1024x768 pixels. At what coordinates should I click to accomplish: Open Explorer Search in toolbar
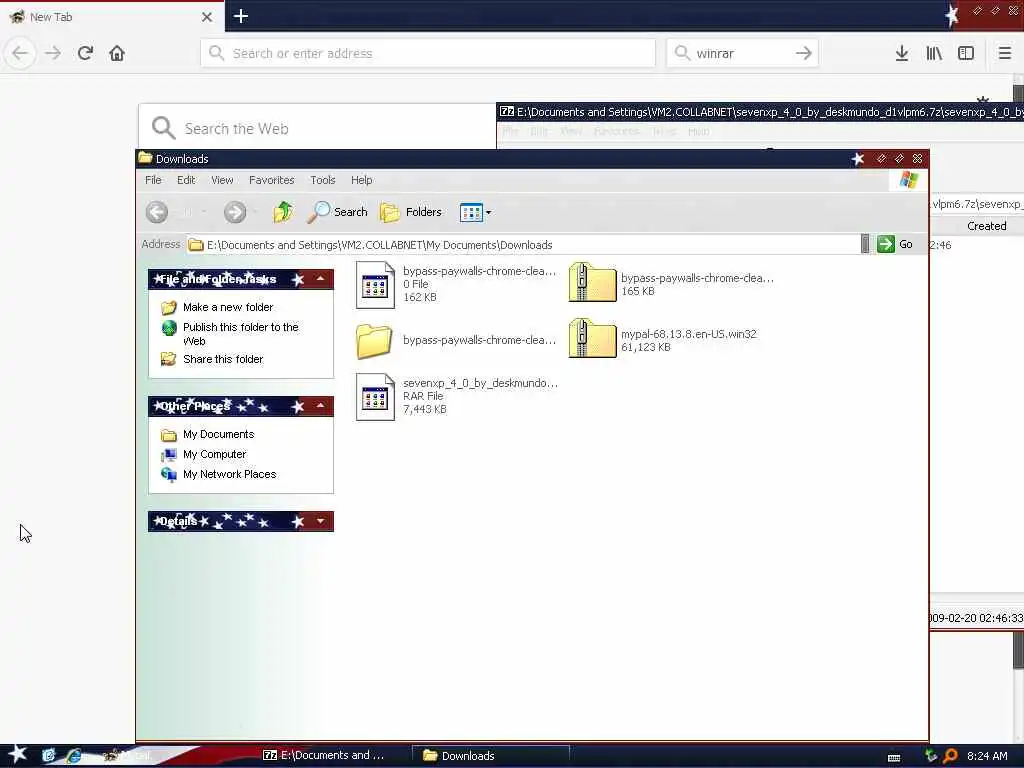pos(338,212)
